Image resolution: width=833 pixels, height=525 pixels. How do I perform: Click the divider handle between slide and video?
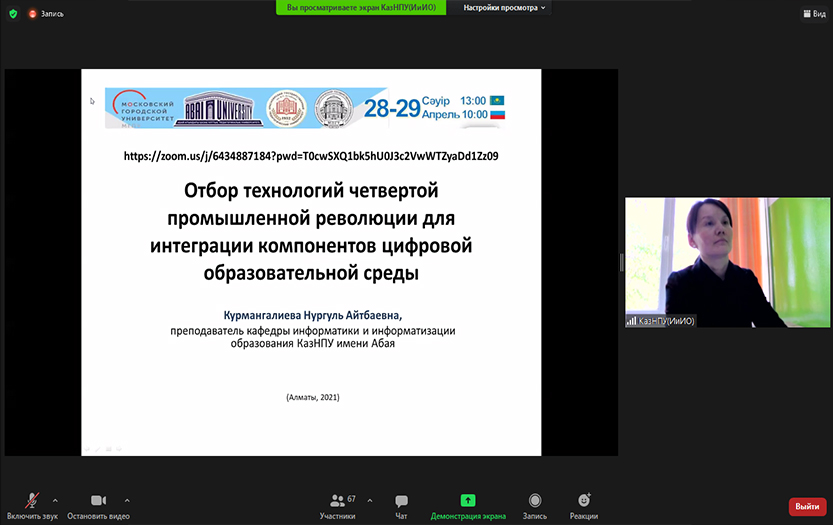coord(621,262)
